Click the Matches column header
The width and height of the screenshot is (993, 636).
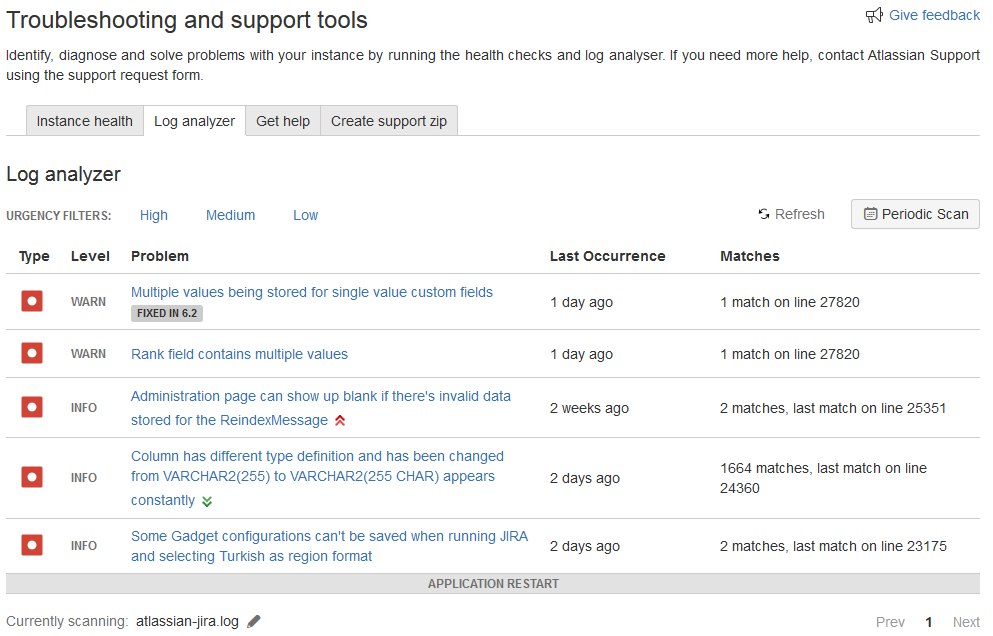click(750, 256)
